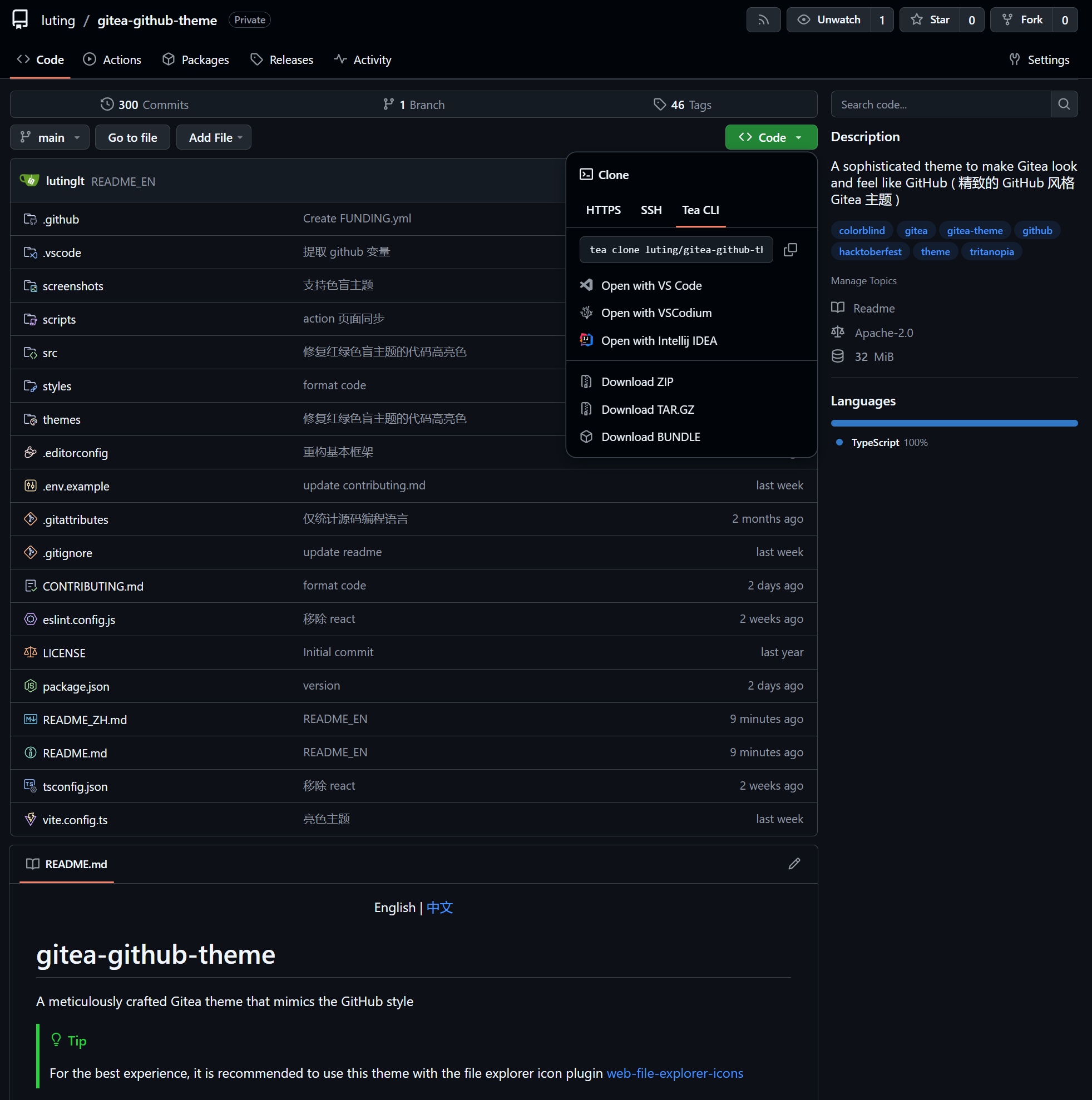Click Download ZIP option
The height and width of the screenshot is (1100, 1092).
point(637,382)
